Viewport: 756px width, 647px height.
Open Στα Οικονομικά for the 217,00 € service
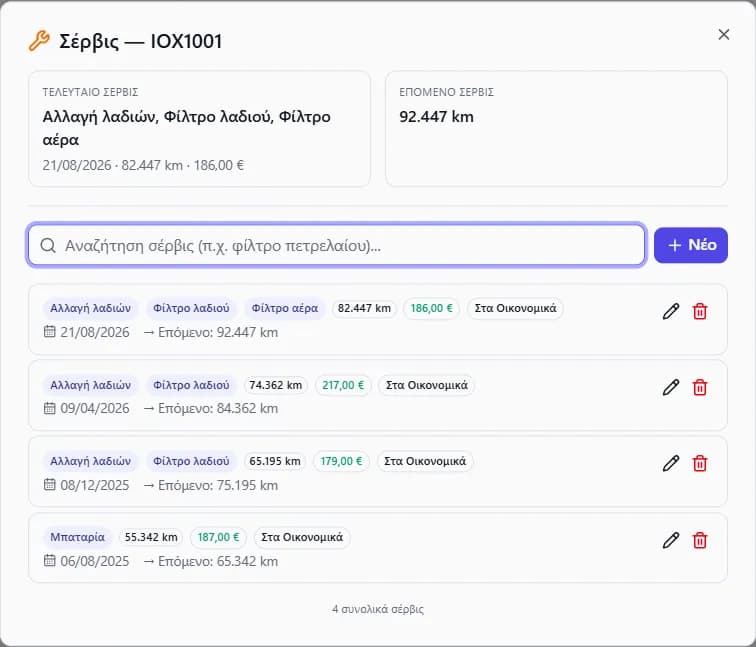click(427, 385)
